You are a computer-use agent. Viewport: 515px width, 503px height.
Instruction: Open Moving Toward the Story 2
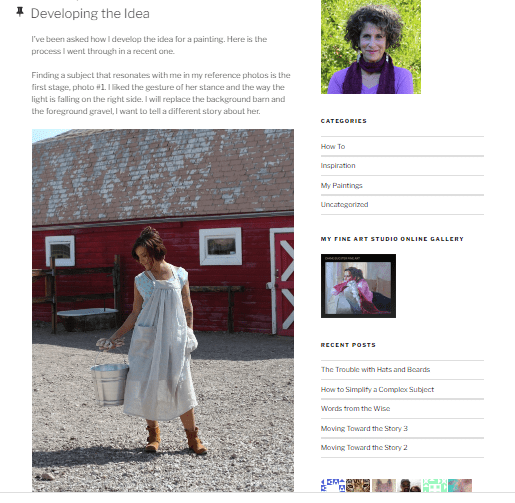point(364,447)
